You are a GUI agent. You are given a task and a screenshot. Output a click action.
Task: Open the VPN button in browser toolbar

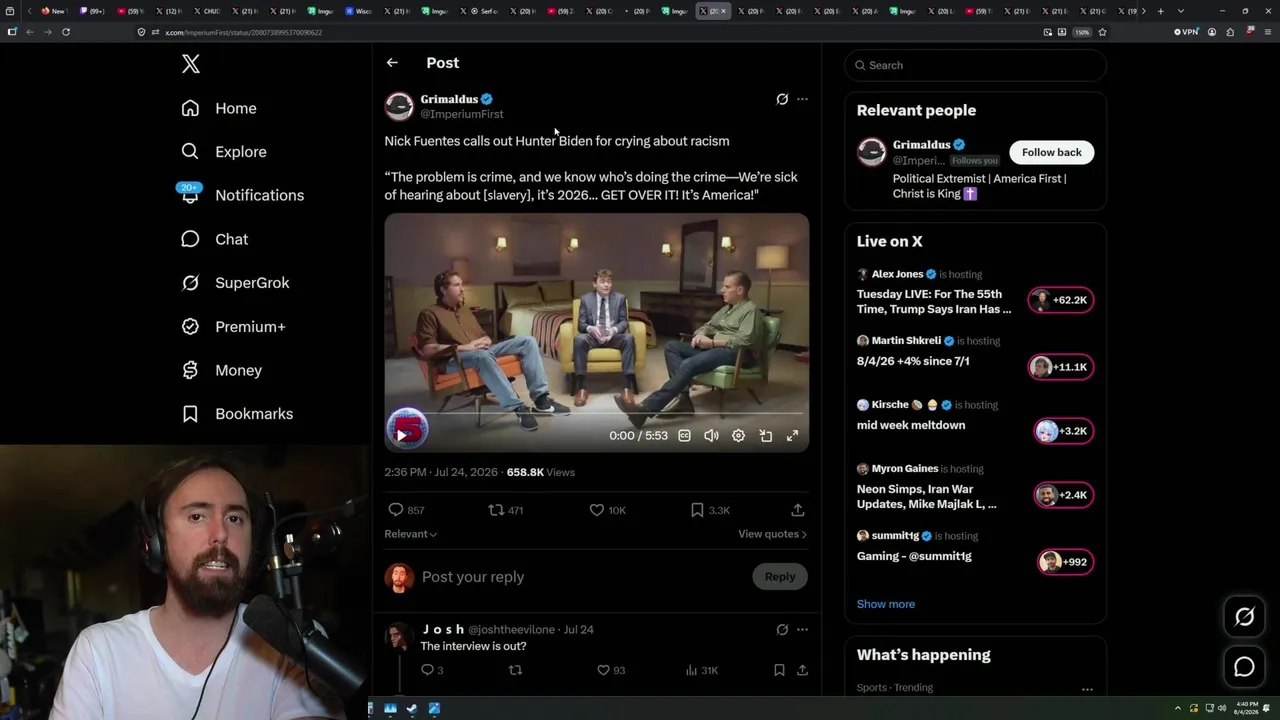(x=1186, y=32)
